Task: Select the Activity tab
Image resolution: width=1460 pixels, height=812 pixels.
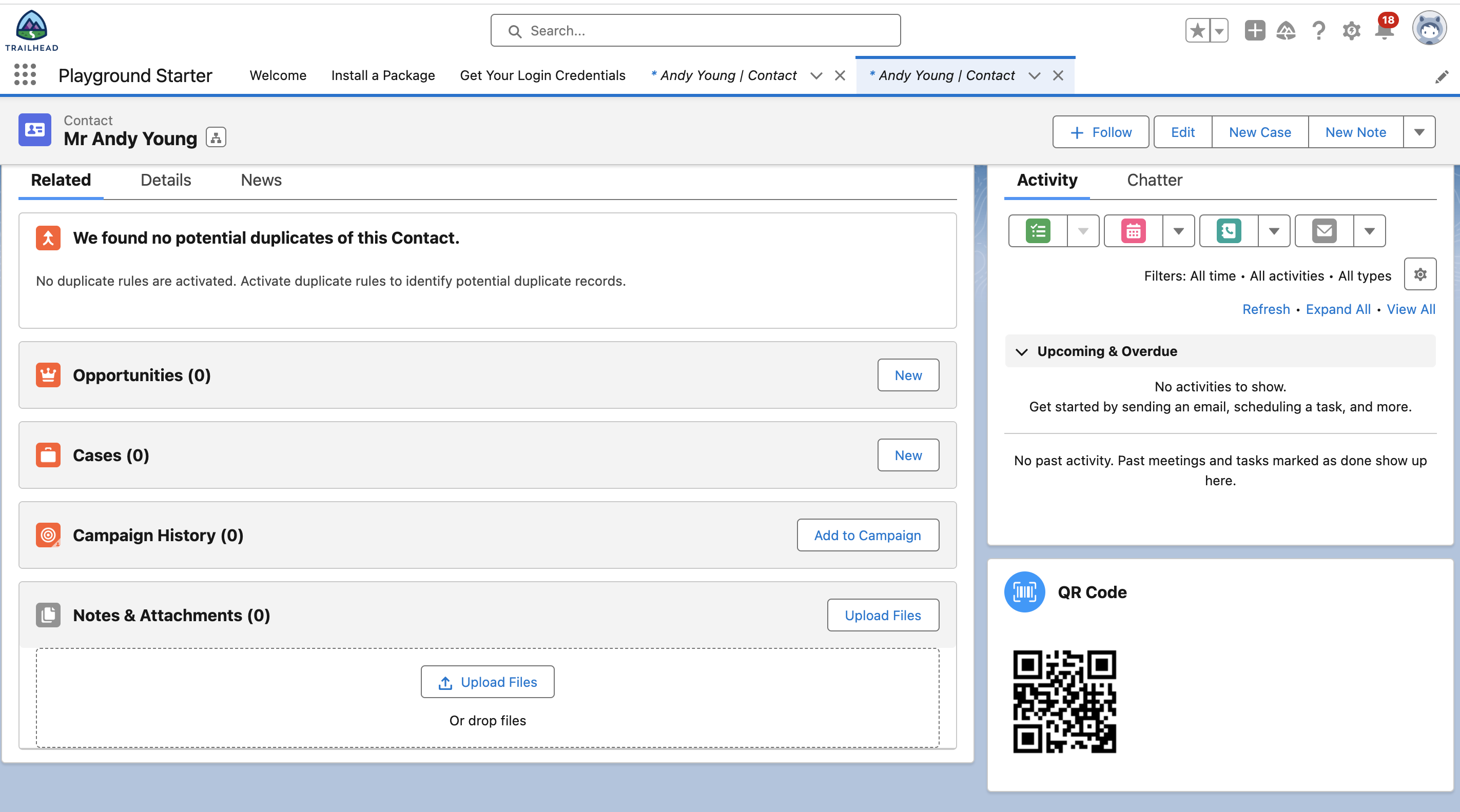Action: [x=1047, y=180]
